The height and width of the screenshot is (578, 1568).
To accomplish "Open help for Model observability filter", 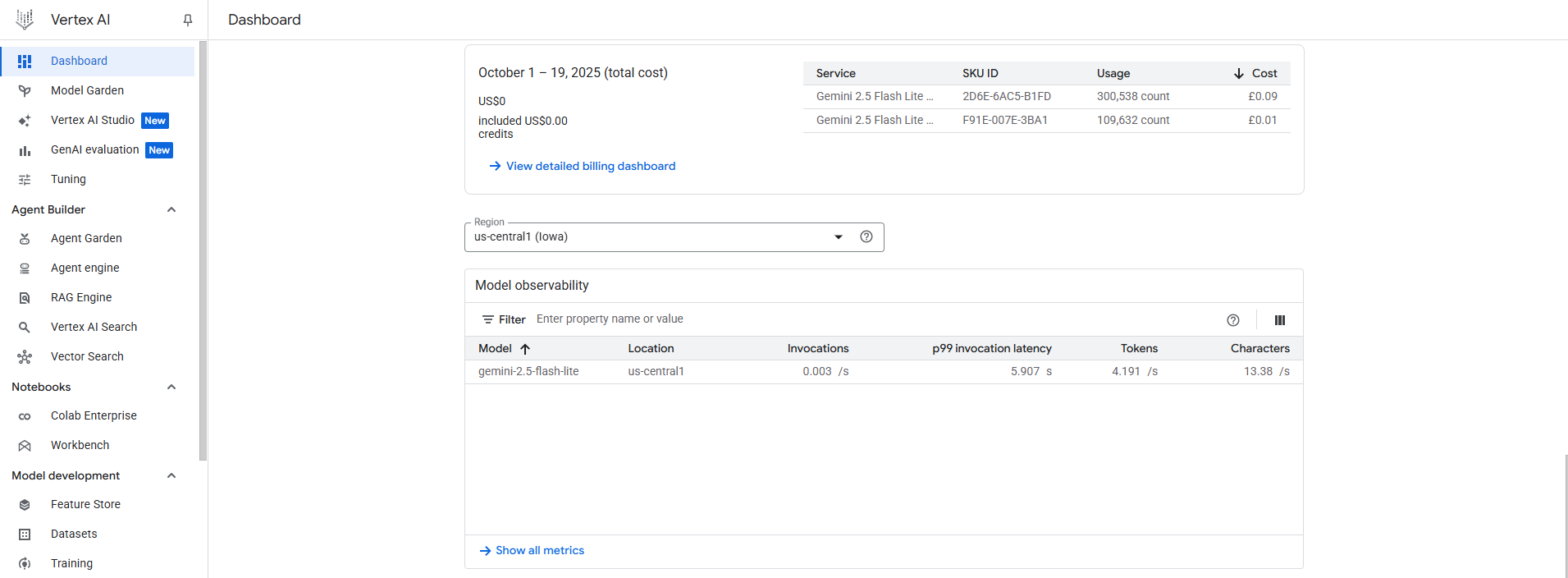I will tap(1233, 320).
